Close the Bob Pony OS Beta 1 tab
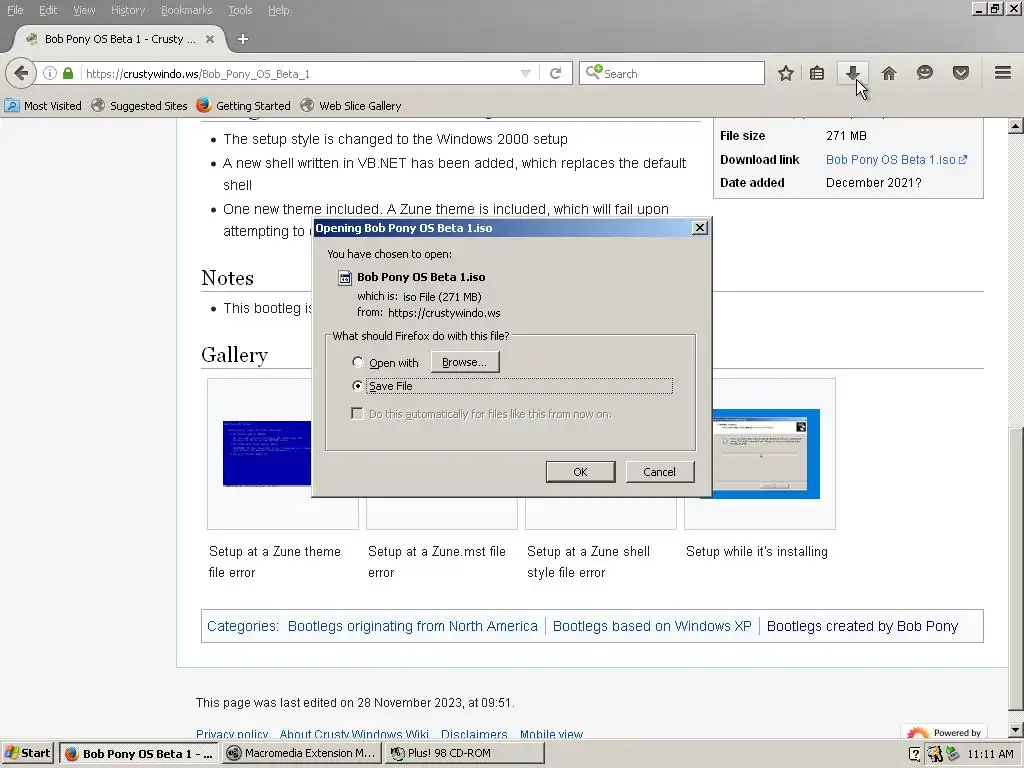The image size is (1024, 768). (x=210, y=39)
